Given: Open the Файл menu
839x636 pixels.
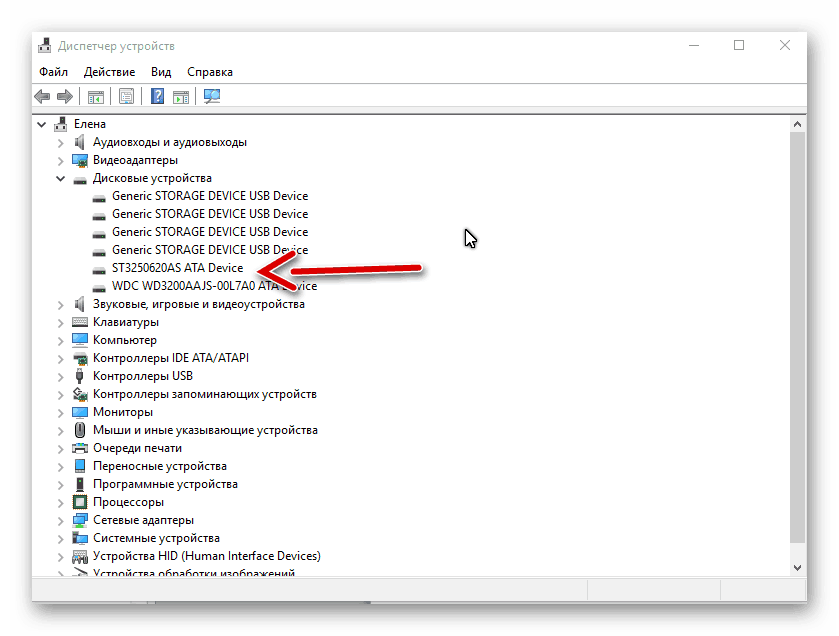Looking at the screenshot, I should pos(53,72).
